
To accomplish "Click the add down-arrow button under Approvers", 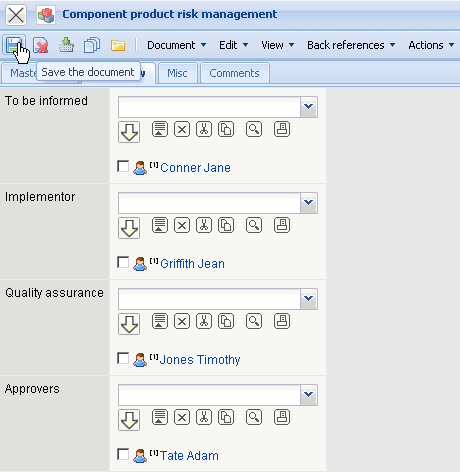I will coord(129,420).
